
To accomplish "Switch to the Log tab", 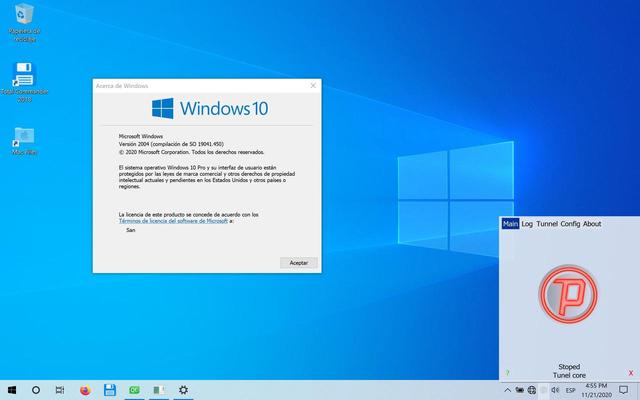I will click(x=527, y=224).
